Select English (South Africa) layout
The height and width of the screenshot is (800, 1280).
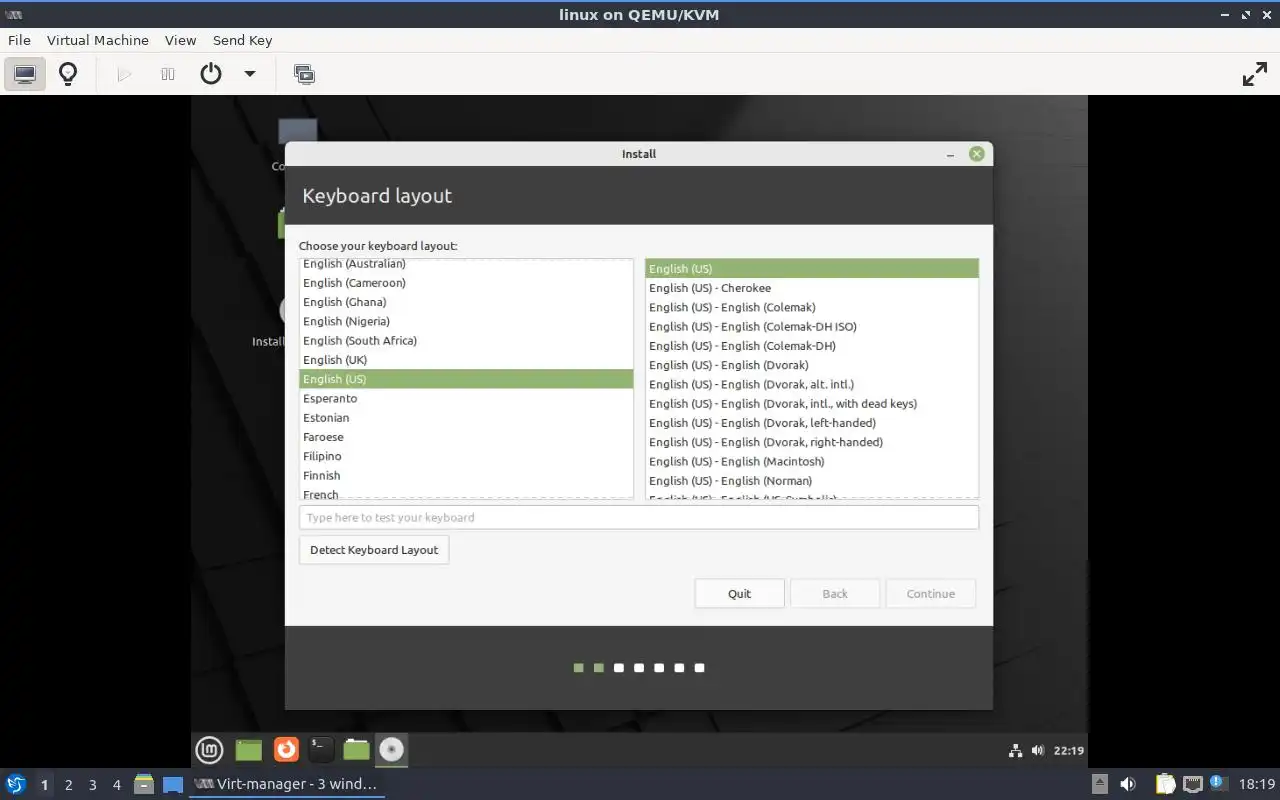pyautogui.click(x=466, y=341)
